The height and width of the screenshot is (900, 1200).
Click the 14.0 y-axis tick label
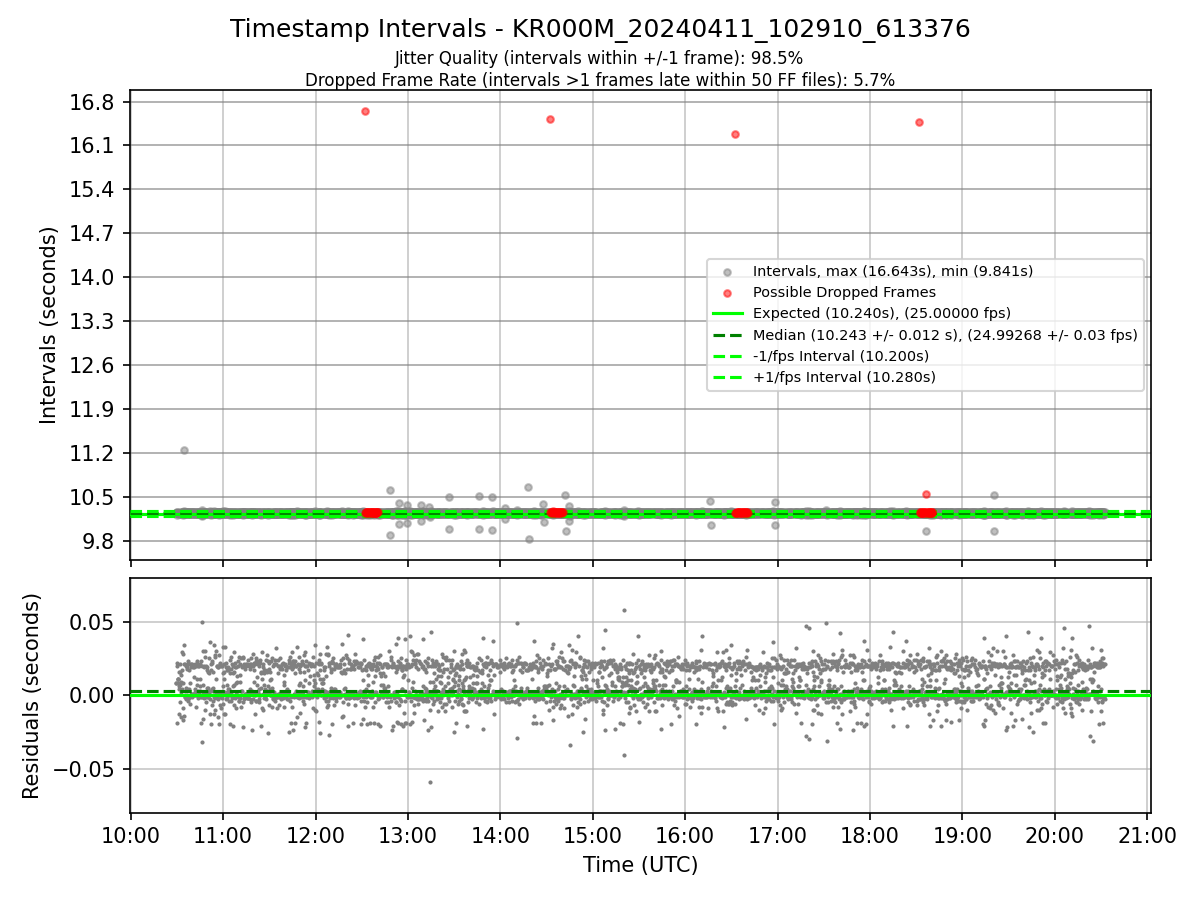click(x=94, y=277)
